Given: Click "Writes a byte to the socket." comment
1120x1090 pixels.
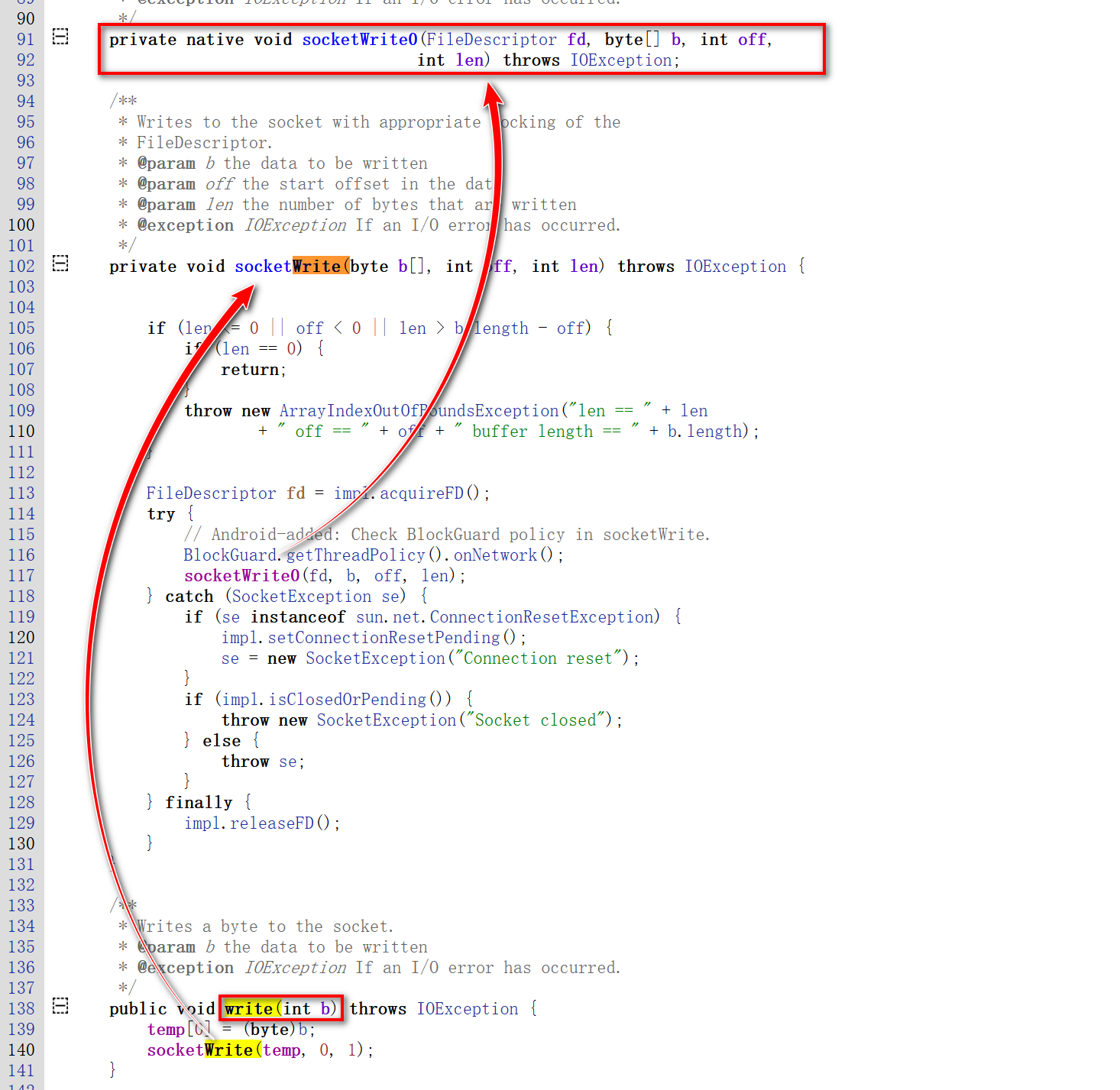Looking at the screenshot, I should [x=265, y=926].
